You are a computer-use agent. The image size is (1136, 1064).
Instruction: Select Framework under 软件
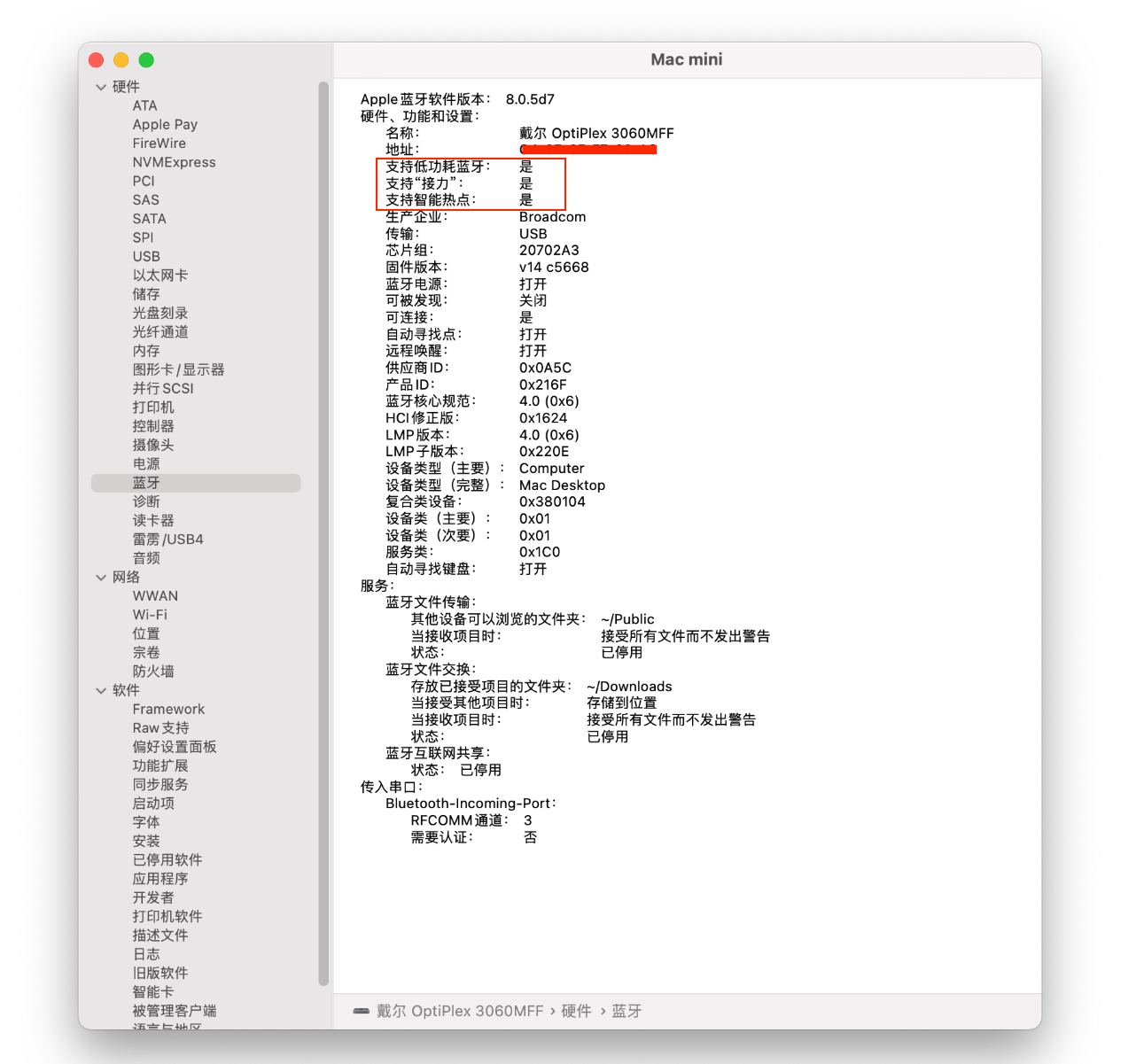[x=168, y=710]
